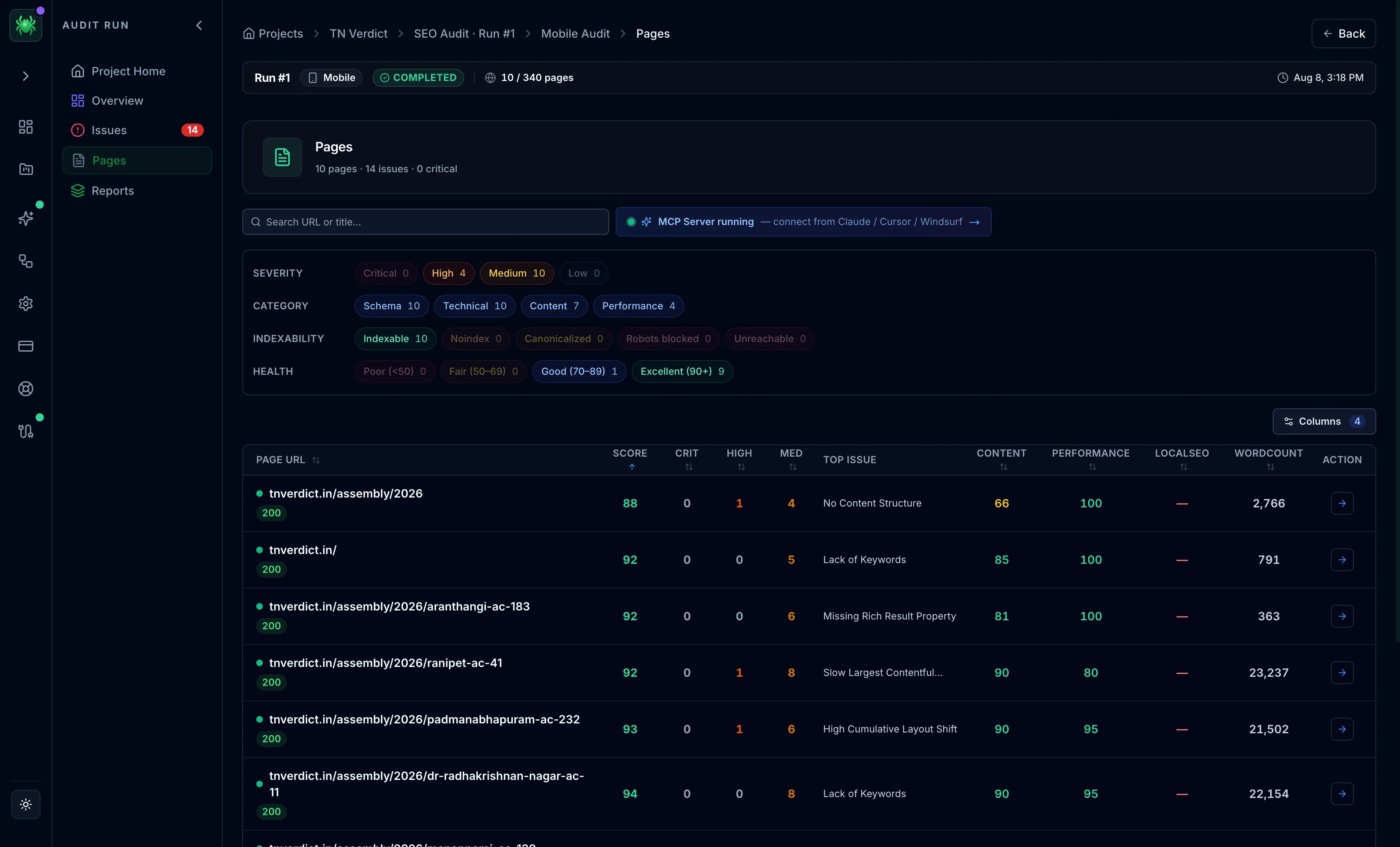Open arrow action for tnverdict.in/ row
Screen dimensions: 1400x847
click(x=1341, y=560)
